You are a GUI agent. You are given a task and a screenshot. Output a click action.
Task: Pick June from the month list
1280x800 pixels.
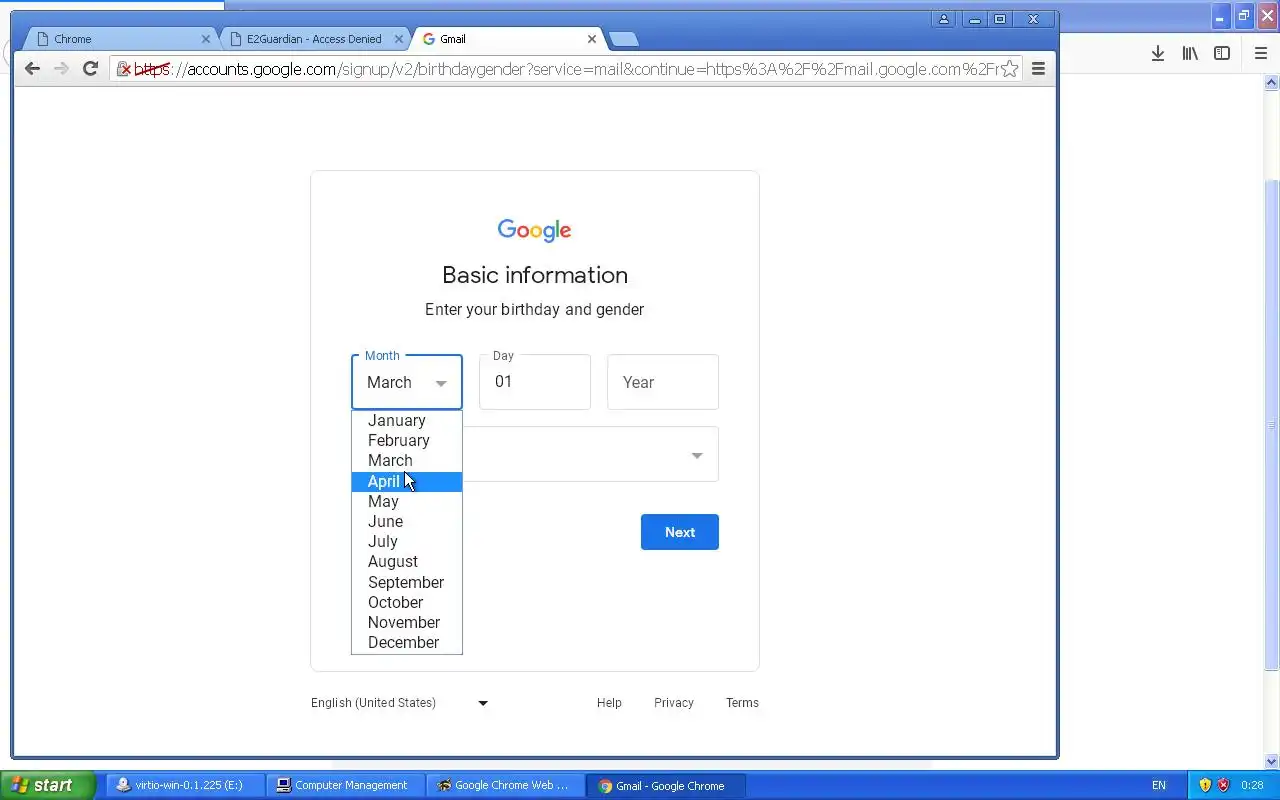407,521
